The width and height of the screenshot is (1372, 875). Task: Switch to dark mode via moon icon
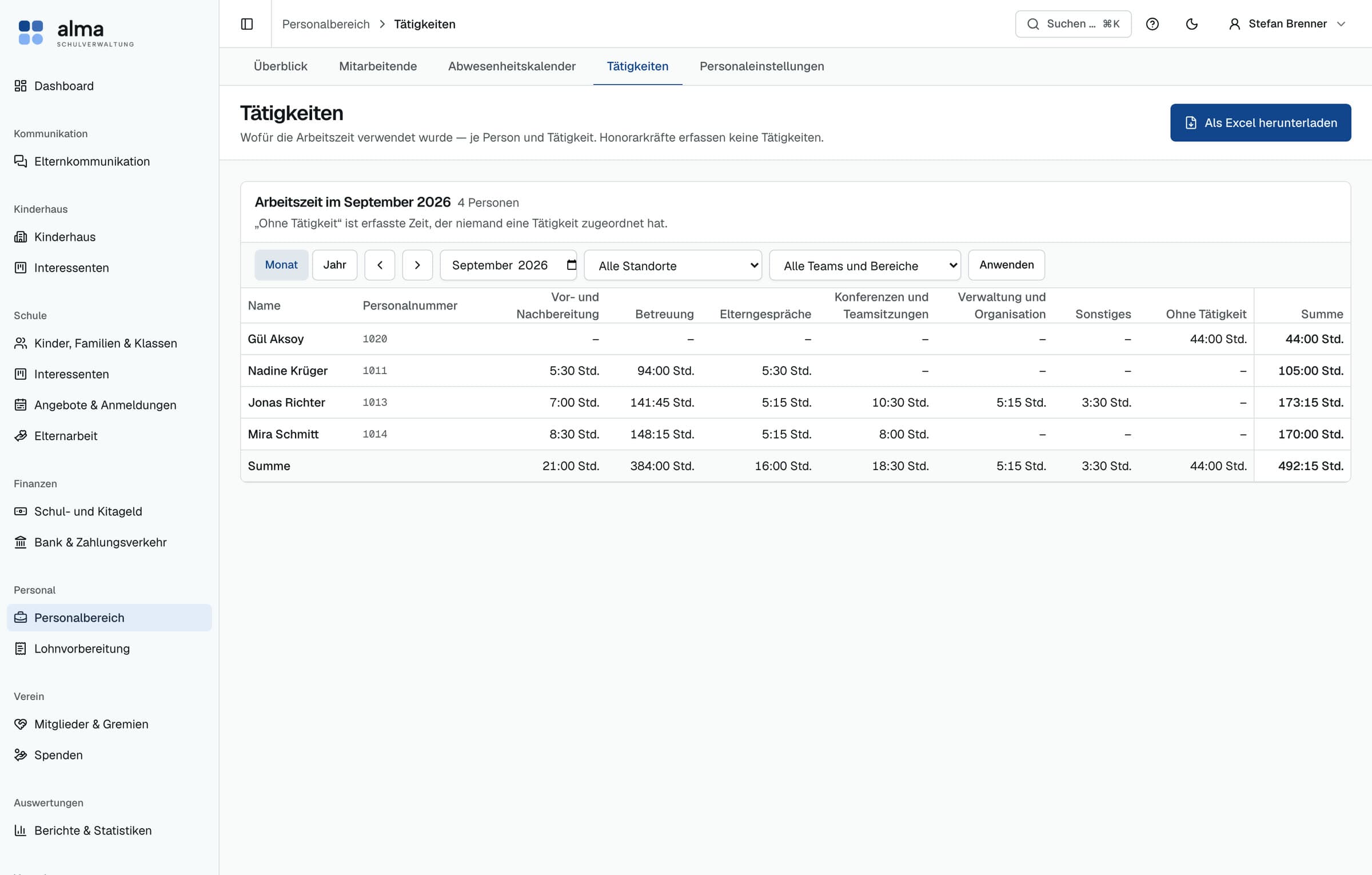1192,24
